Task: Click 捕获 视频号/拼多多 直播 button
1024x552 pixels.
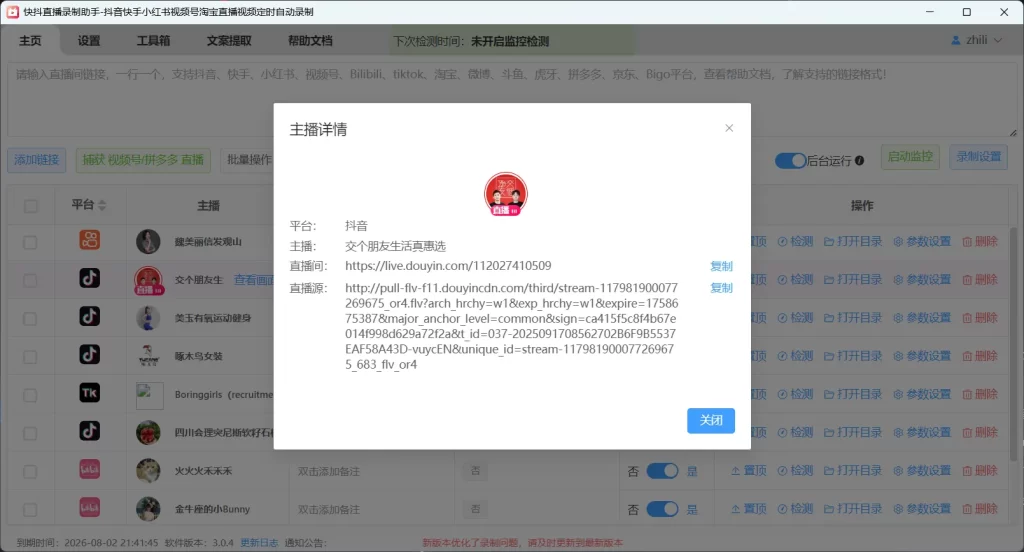Action: (x=143, y=159)
